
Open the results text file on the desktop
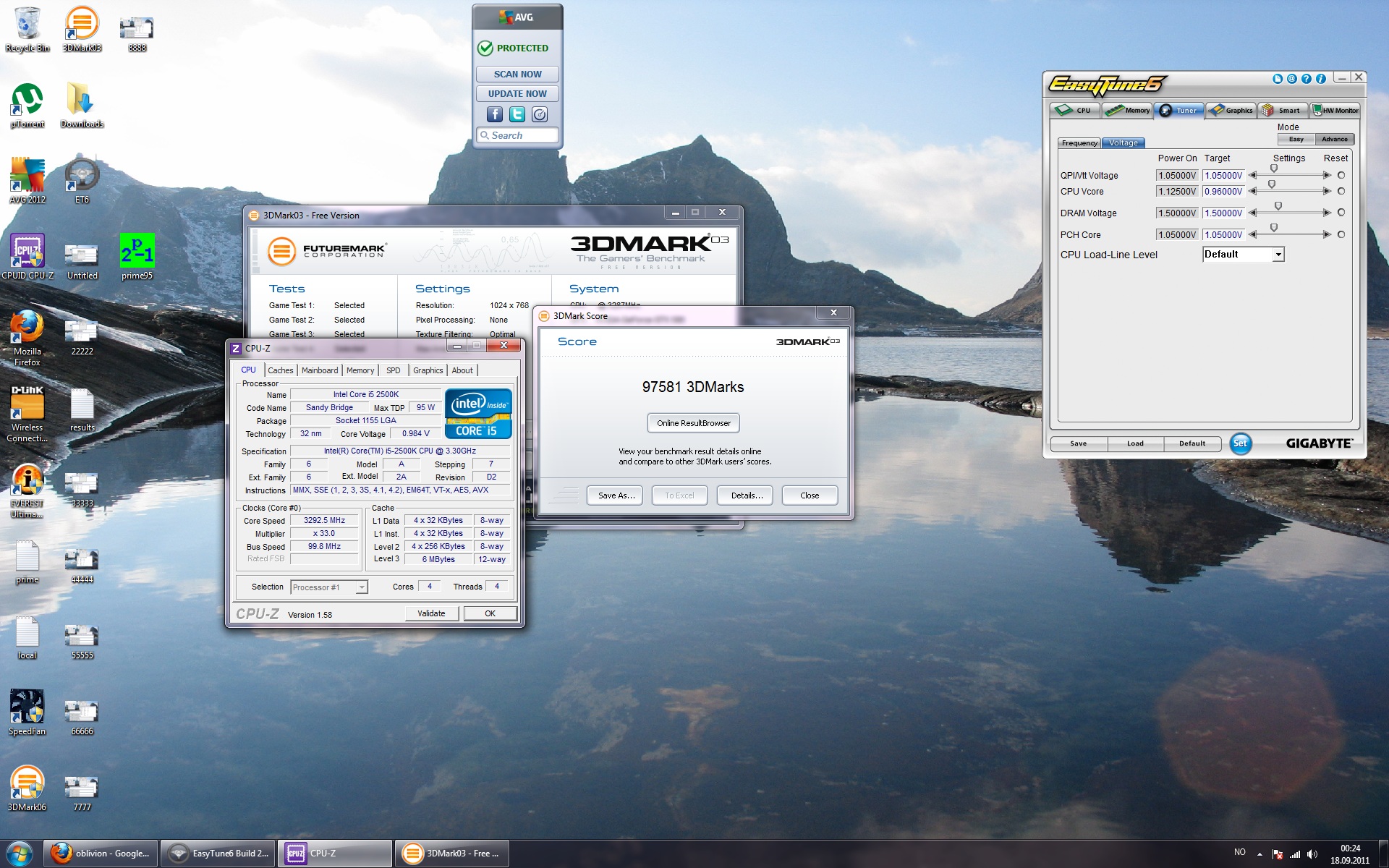tap(82, 409)
